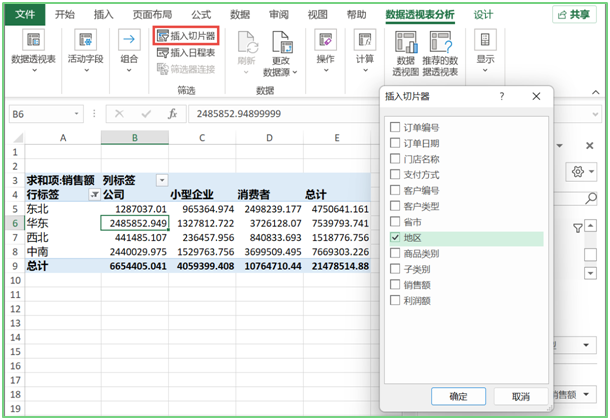Click the filter funnel icon in field pane
Viewport: 610px width, 420px height.
[x=578, y=228]
